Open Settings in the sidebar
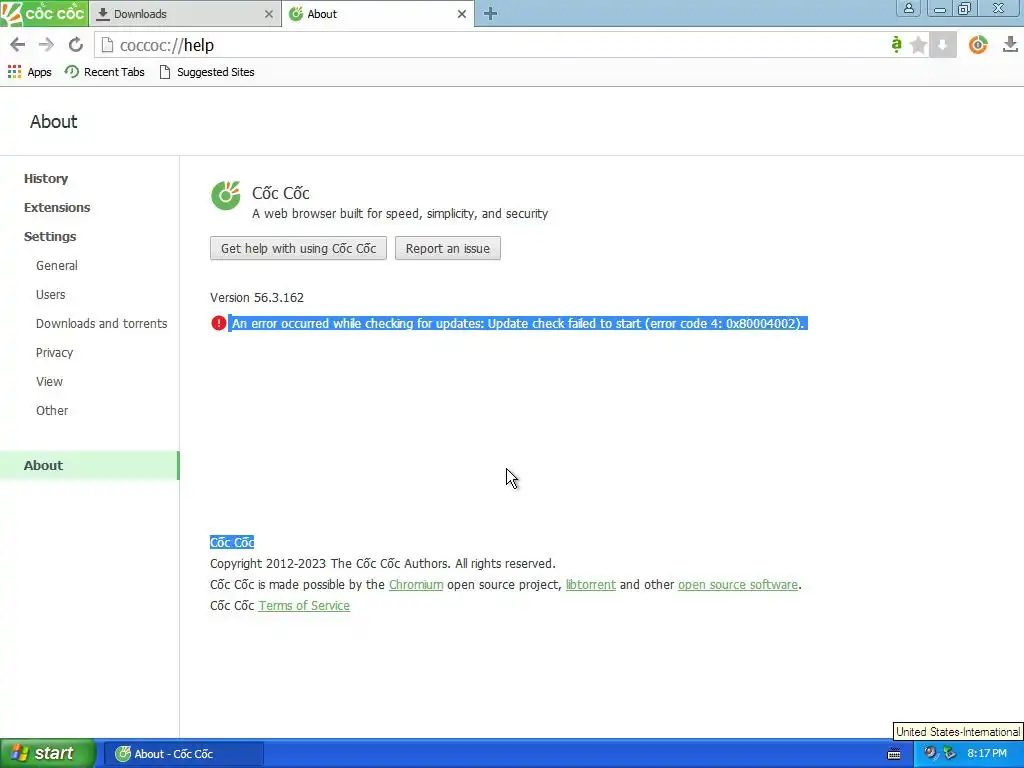The width and height of the screenshot is (1024, 768). point(50,236)
